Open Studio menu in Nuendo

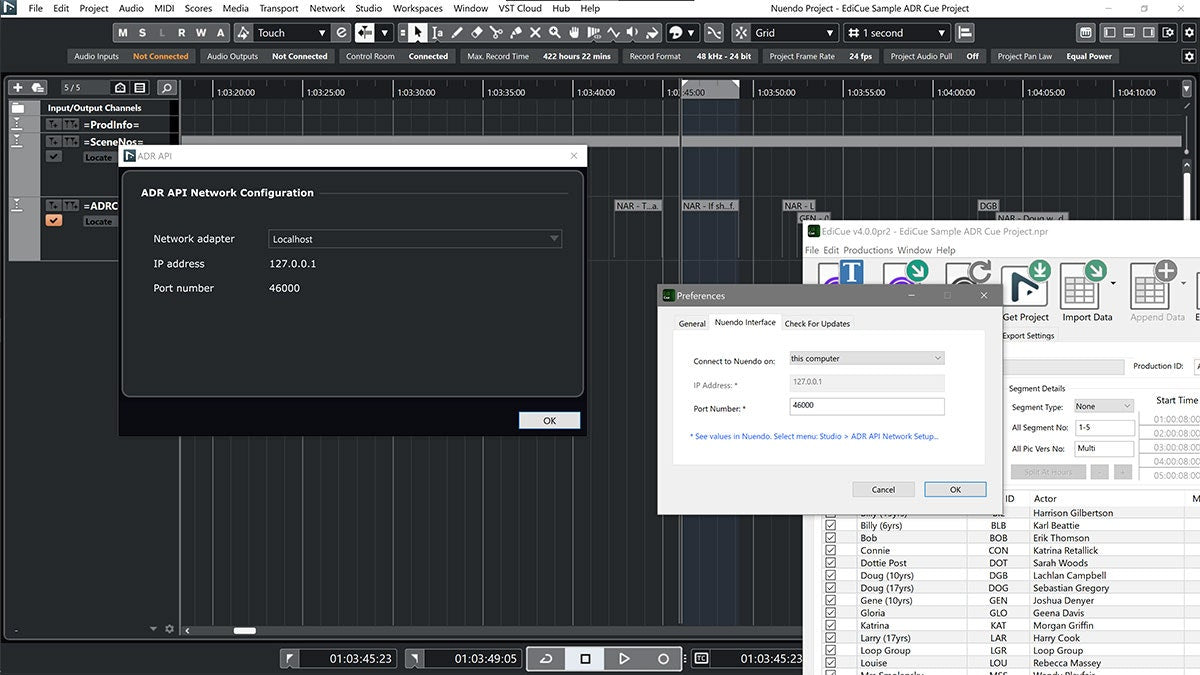[x=368, y=8]
